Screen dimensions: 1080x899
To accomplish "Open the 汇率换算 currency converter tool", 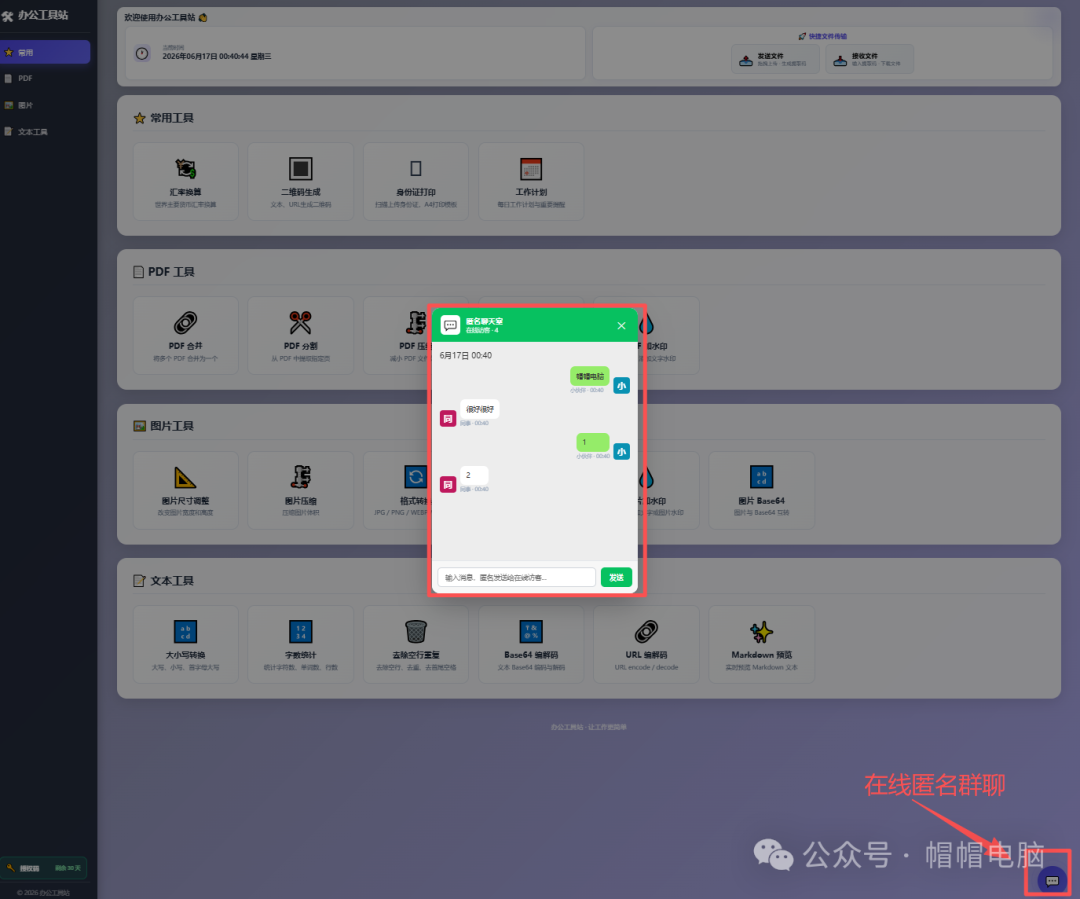I will click(185, 182).
